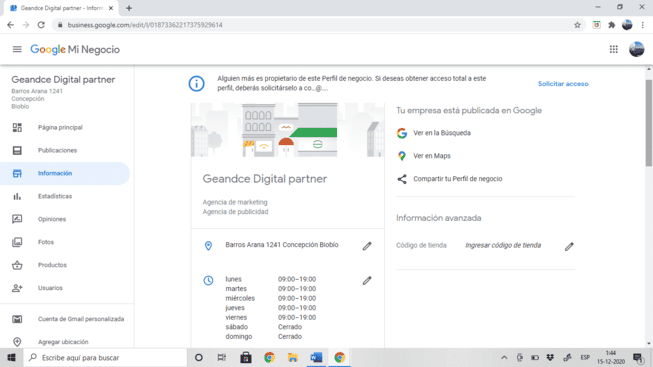Reload the page
653x367 pixels.
pos(41,25)
